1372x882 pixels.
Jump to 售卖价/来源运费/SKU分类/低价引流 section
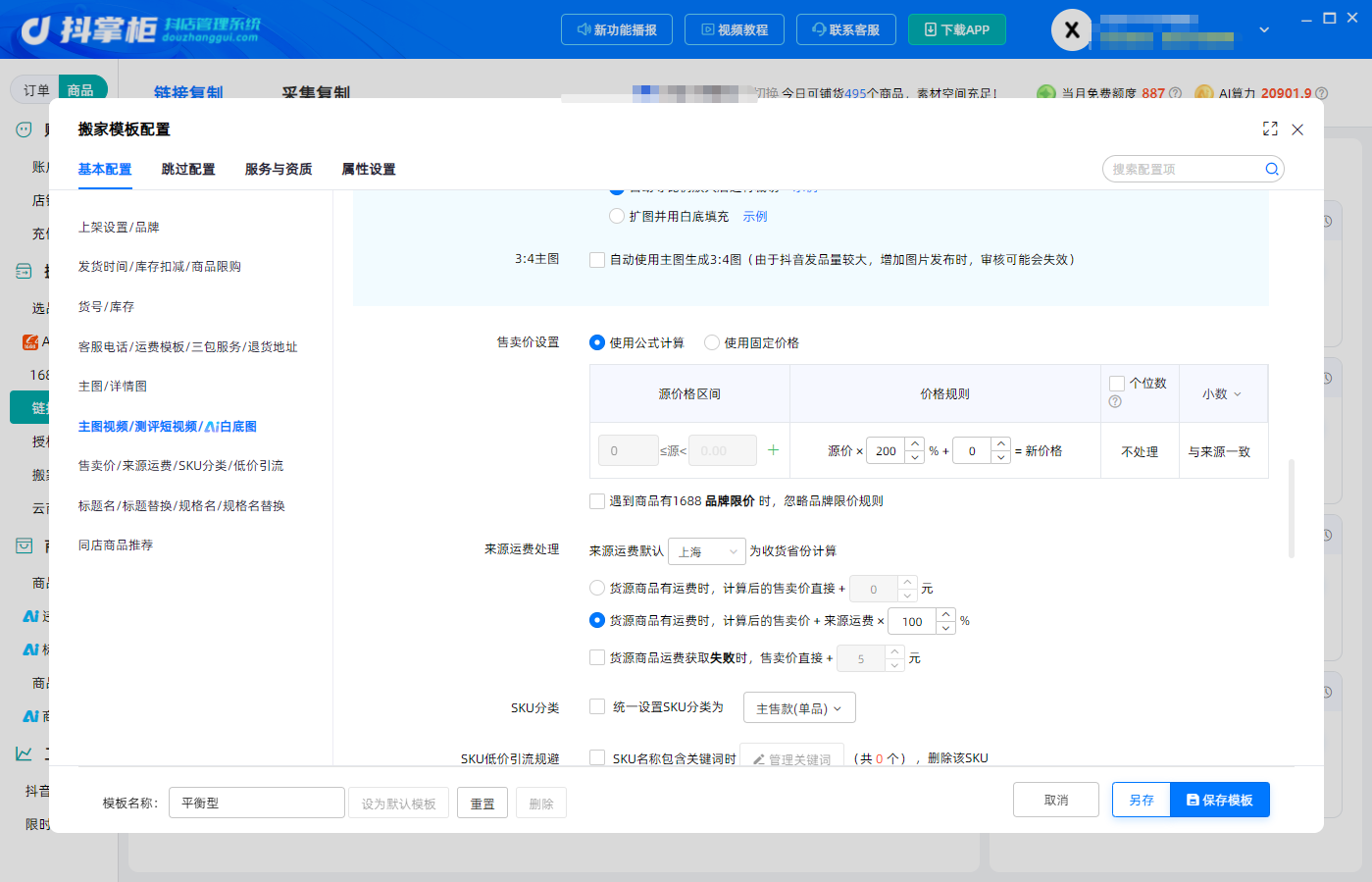180,465
